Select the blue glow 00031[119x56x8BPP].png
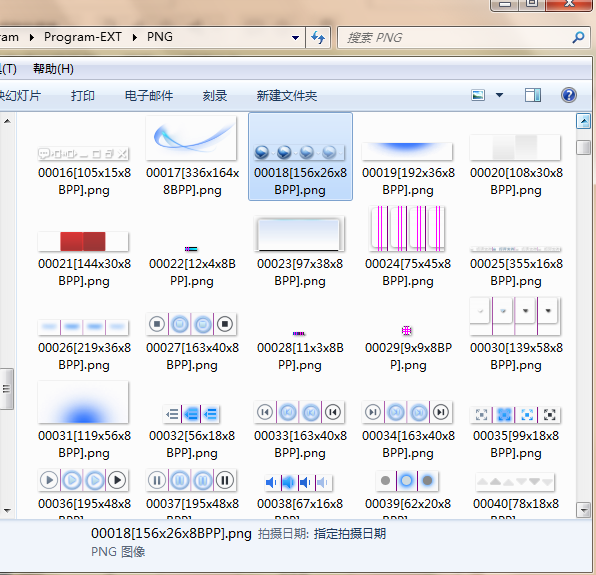This screenshot has width=596, height=575. [83, 402]
